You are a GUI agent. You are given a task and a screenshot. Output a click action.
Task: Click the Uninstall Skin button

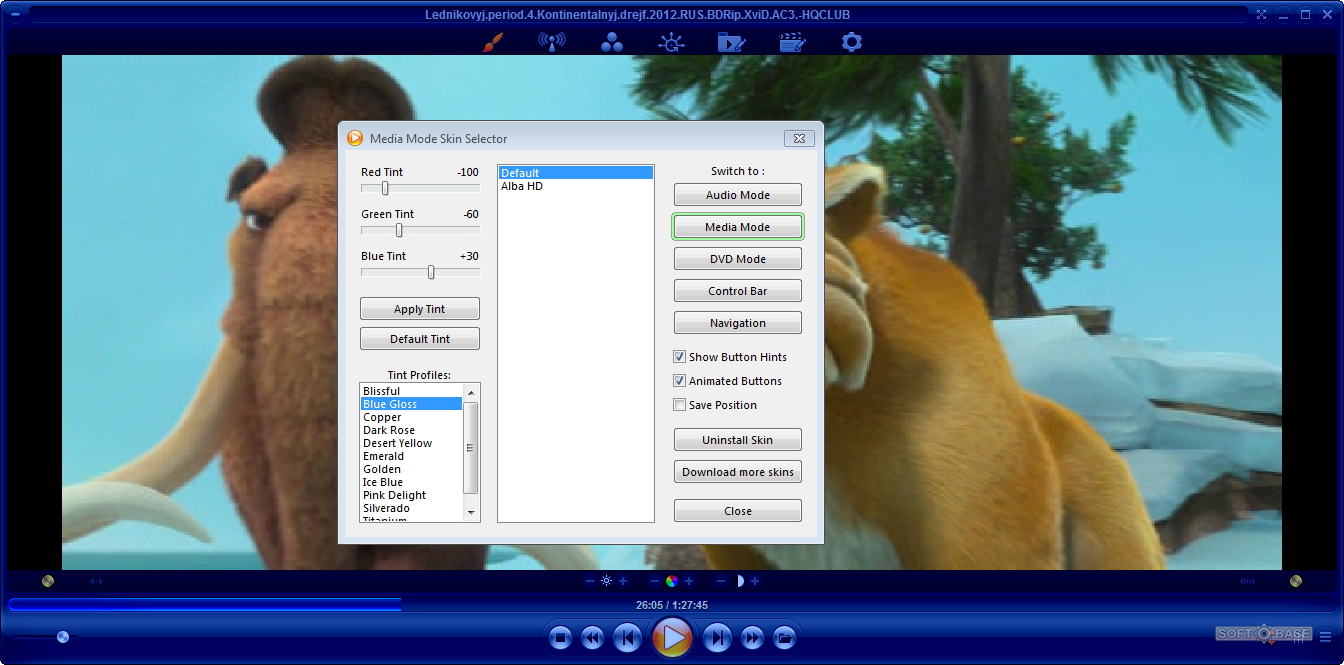click(x=738, y=440)
